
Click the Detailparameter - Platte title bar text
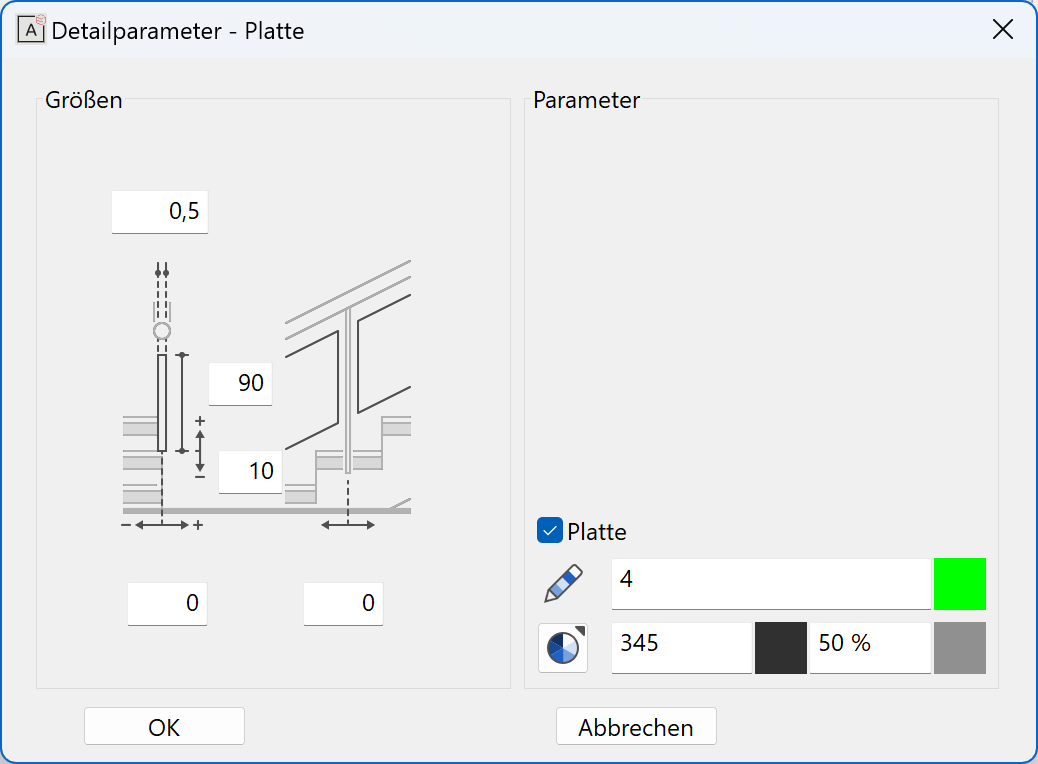(177, 30)
